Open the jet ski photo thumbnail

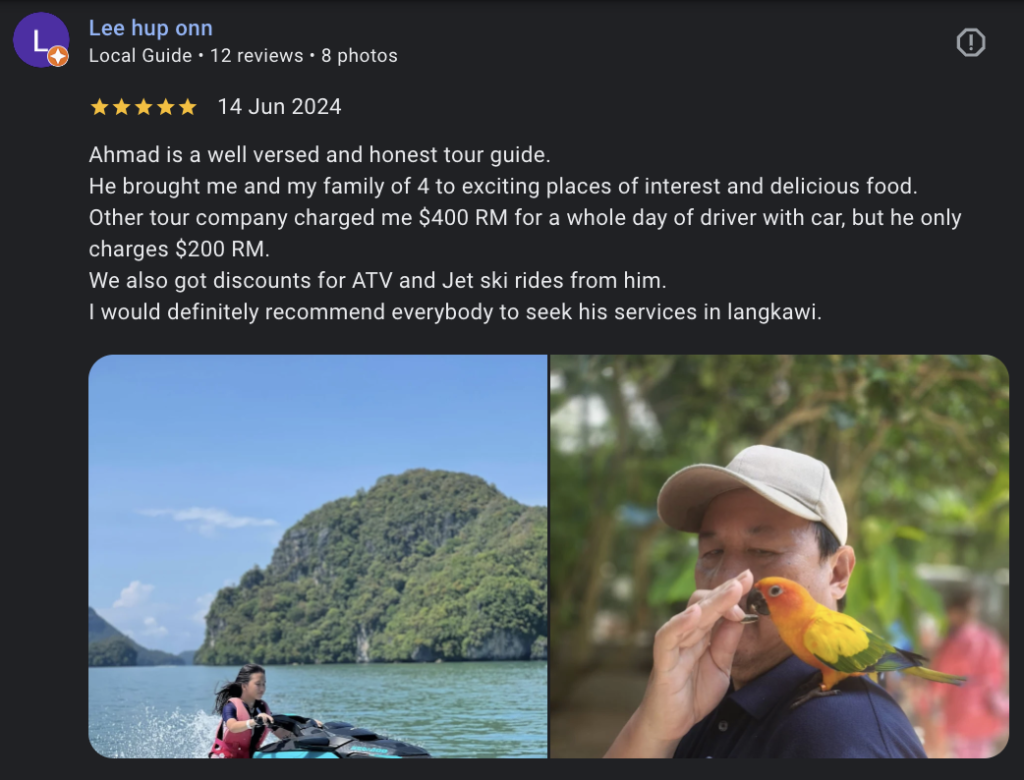click(318, 556)
